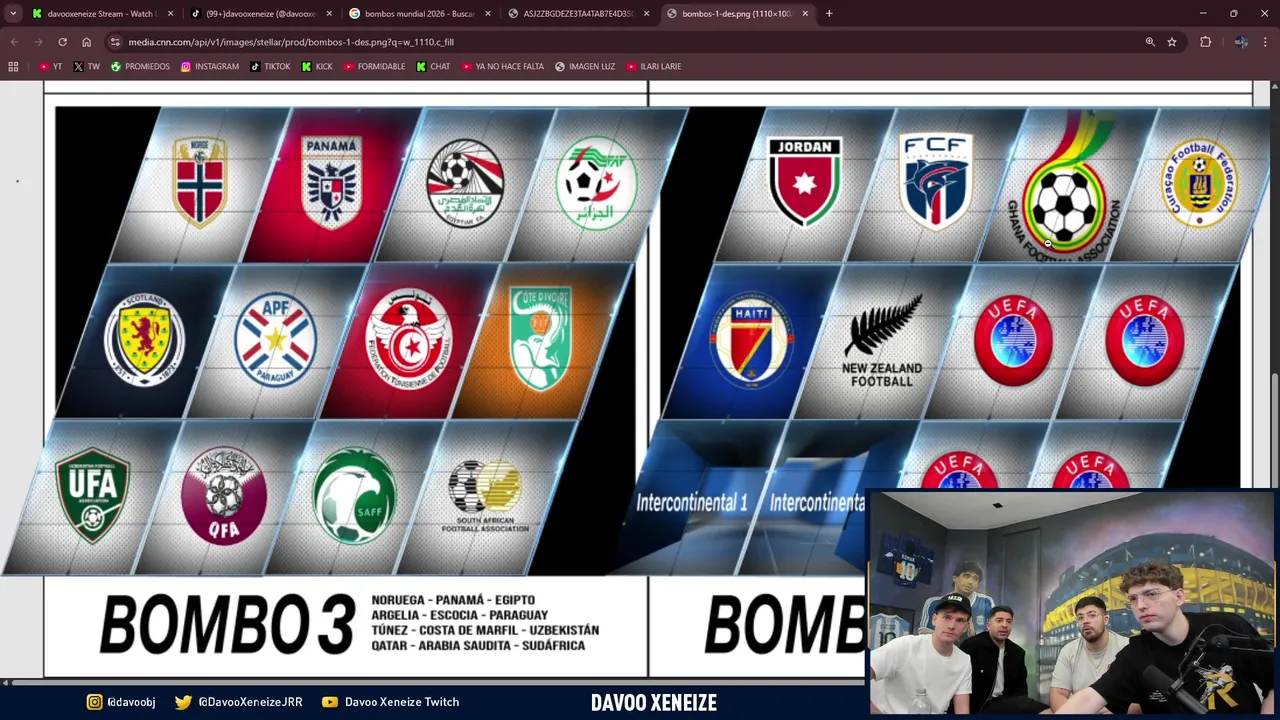Open the Chrome three-dot menu

(1265, 42)
